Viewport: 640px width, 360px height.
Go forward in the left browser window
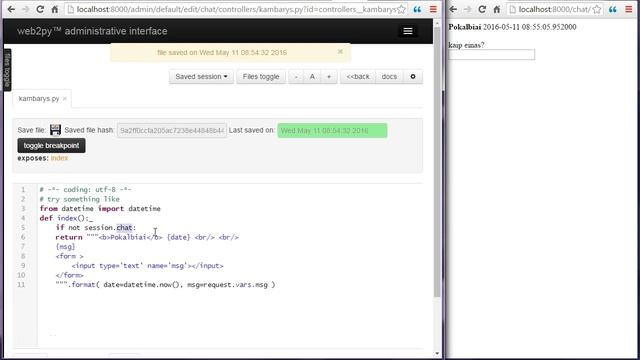pyautogui.click(x=25, y=9)
